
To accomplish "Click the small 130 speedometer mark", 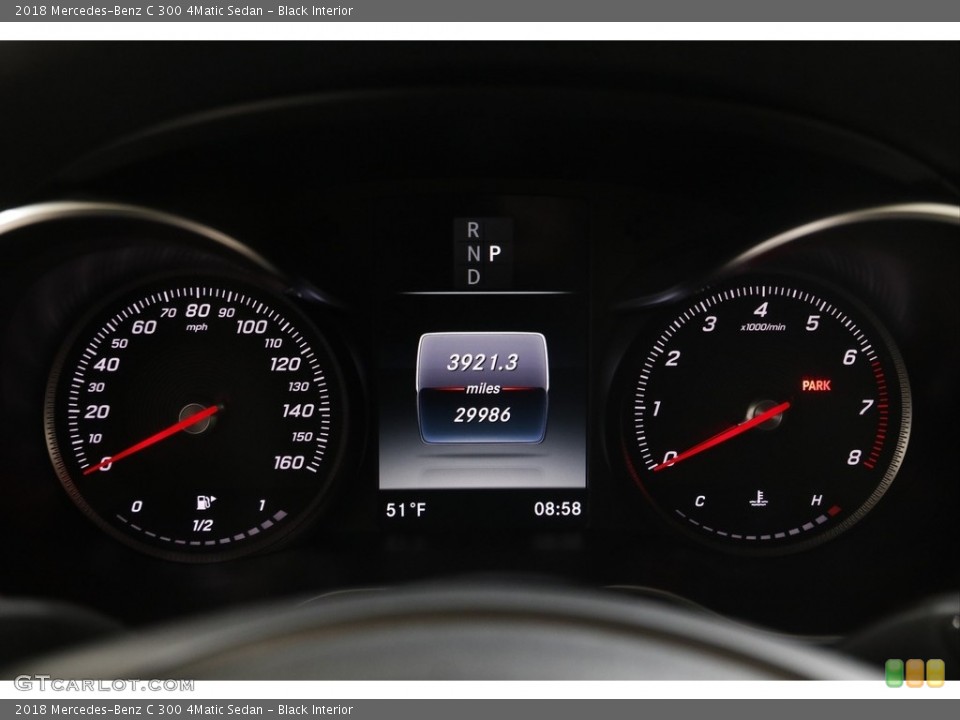I will coord(299,386).
